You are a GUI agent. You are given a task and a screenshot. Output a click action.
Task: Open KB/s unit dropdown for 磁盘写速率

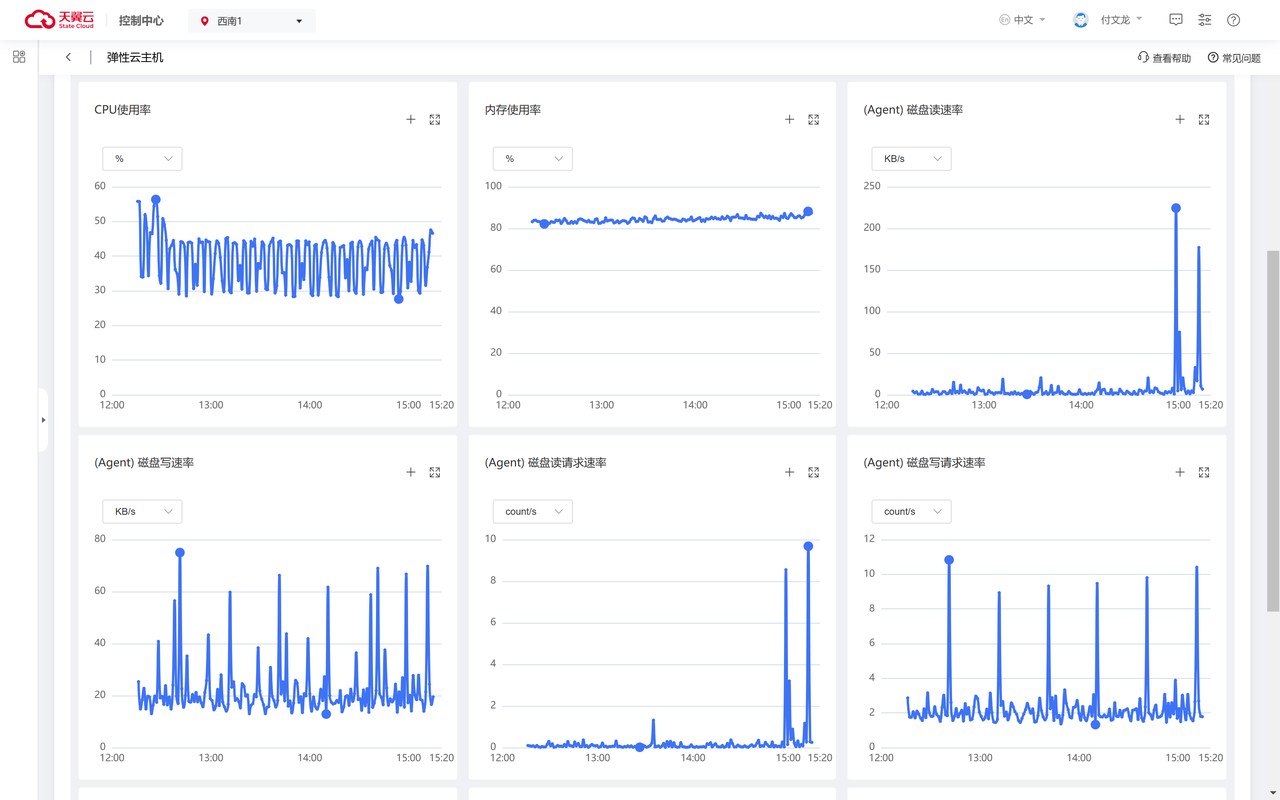(x=142, y=511)
